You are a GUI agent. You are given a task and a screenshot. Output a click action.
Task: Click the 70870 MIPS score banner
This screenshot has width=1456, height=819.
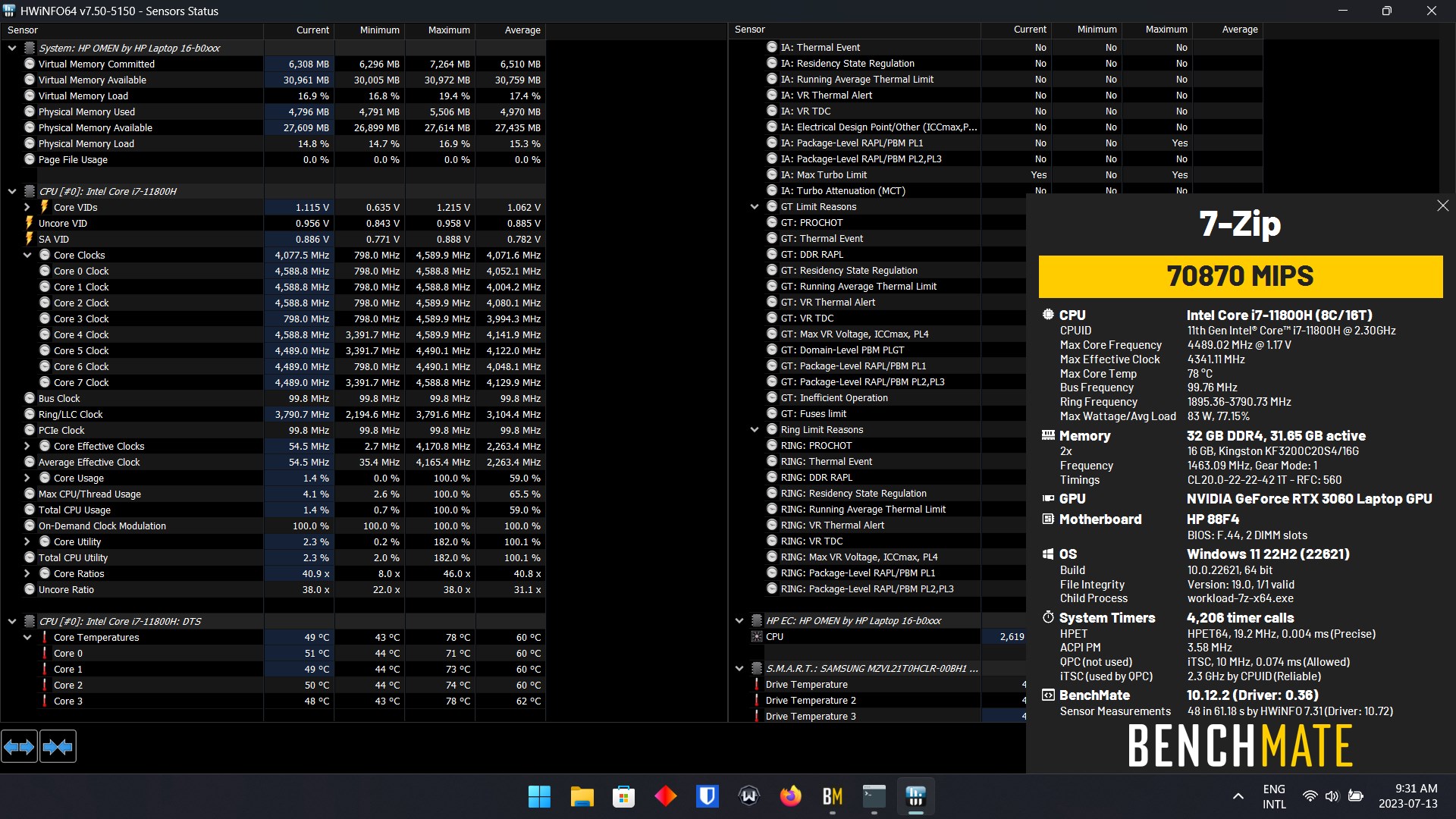point(1241,276)
